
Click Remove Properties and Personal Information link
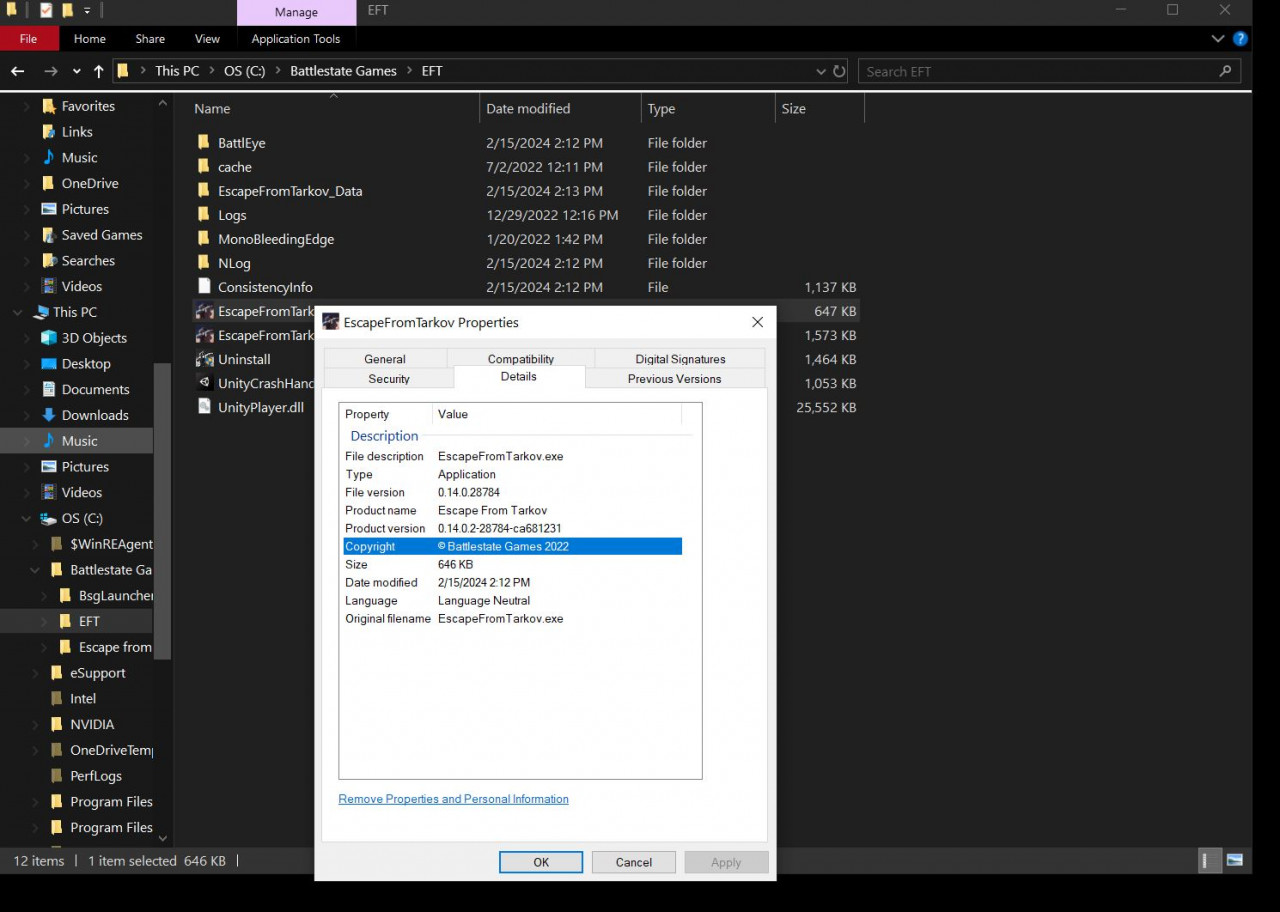pyautogui.click(x=453, y=799)
